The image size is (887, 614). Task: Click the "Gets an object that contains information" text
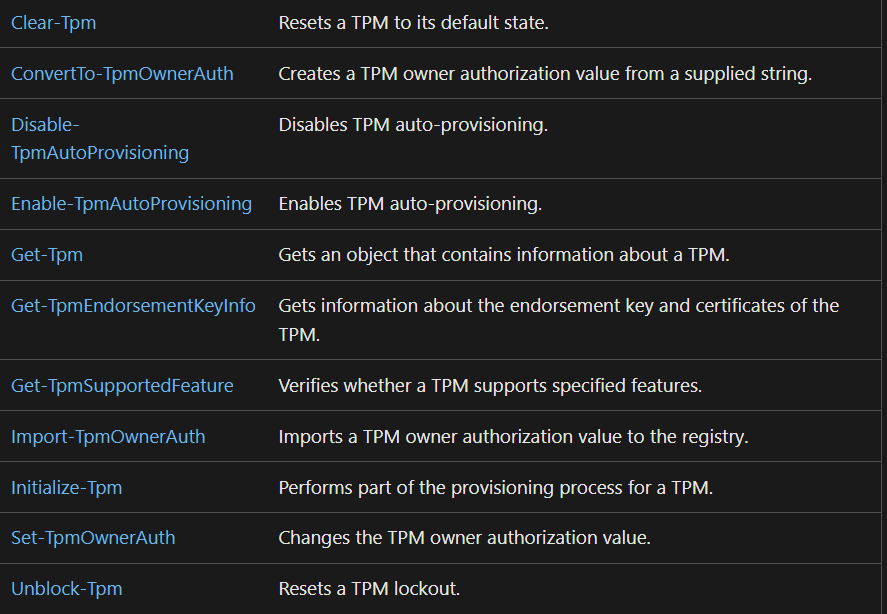[504, 255]
